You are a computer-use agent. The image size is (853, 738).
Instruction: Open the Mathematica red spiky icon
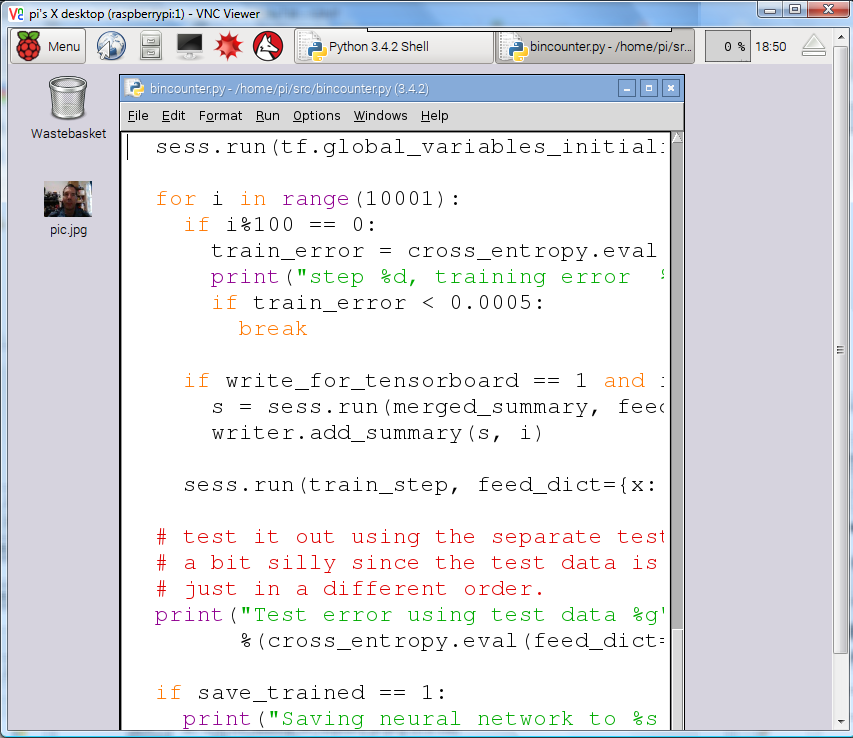click(230, 46)
